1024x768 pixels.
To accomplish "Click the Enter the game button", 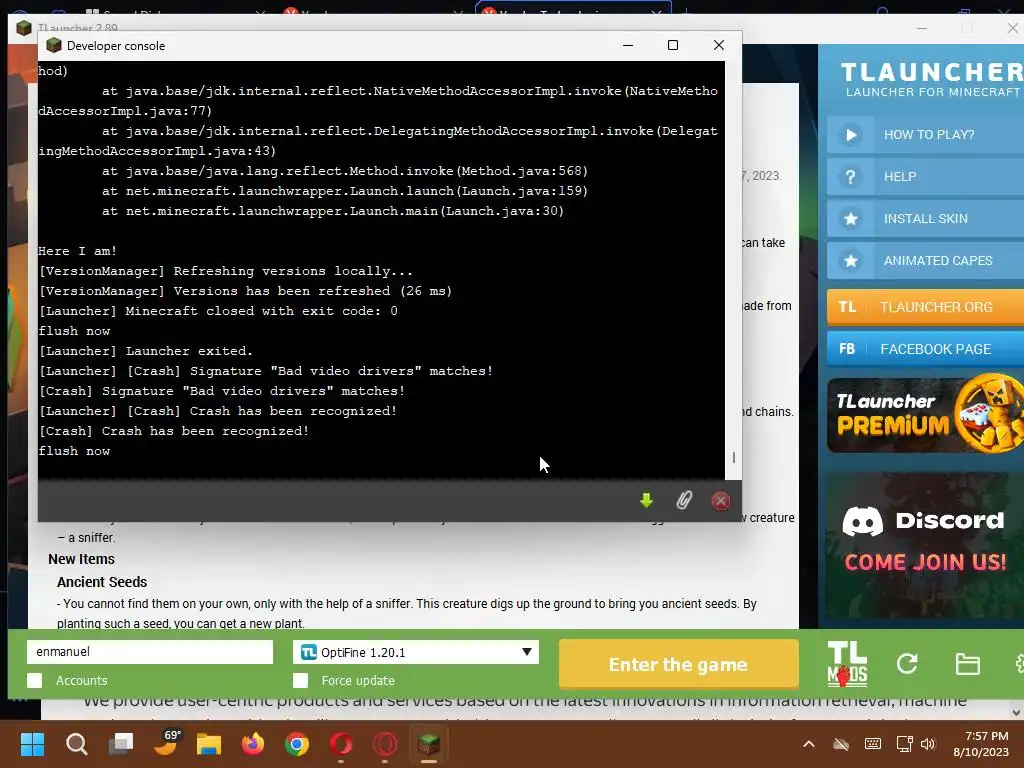I will pos(679,664).
